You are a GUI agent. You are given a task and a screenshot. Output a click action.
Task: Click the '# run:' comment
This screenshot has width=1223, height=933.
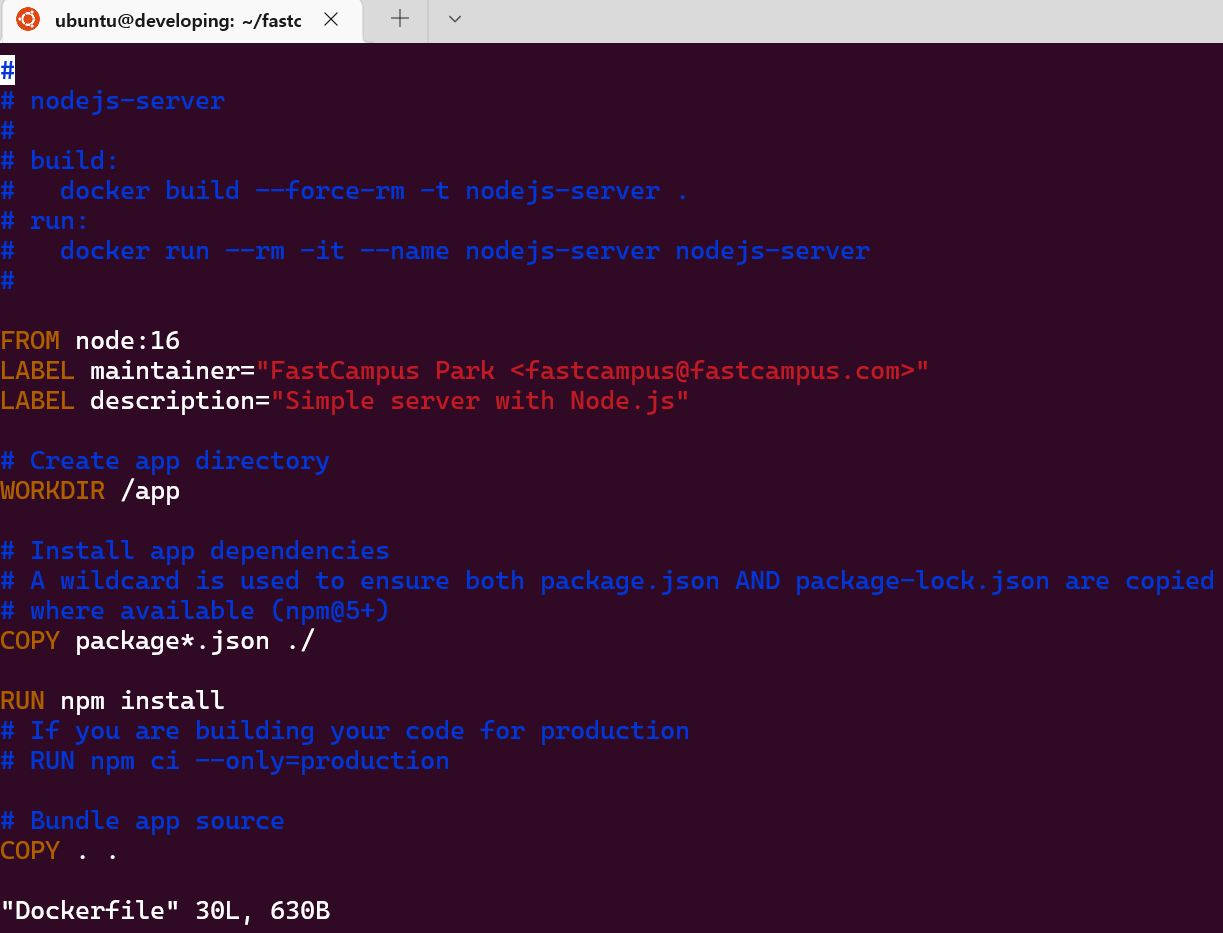[x=45, y=221]
